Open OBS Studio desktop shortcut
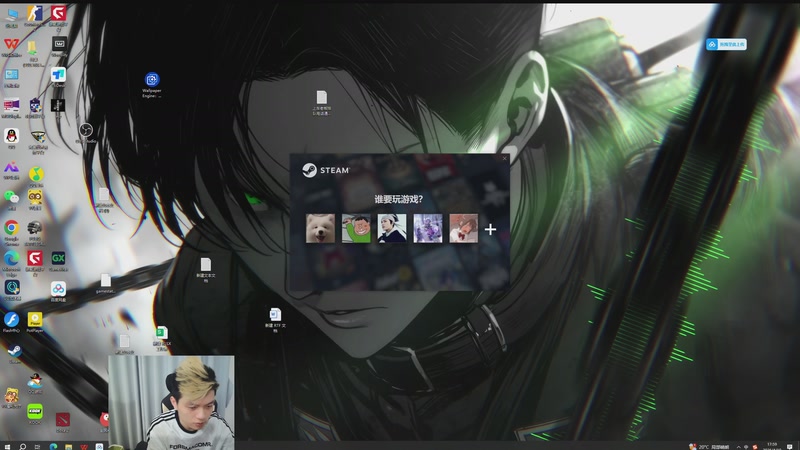800x450 pixels. point(86,133)
